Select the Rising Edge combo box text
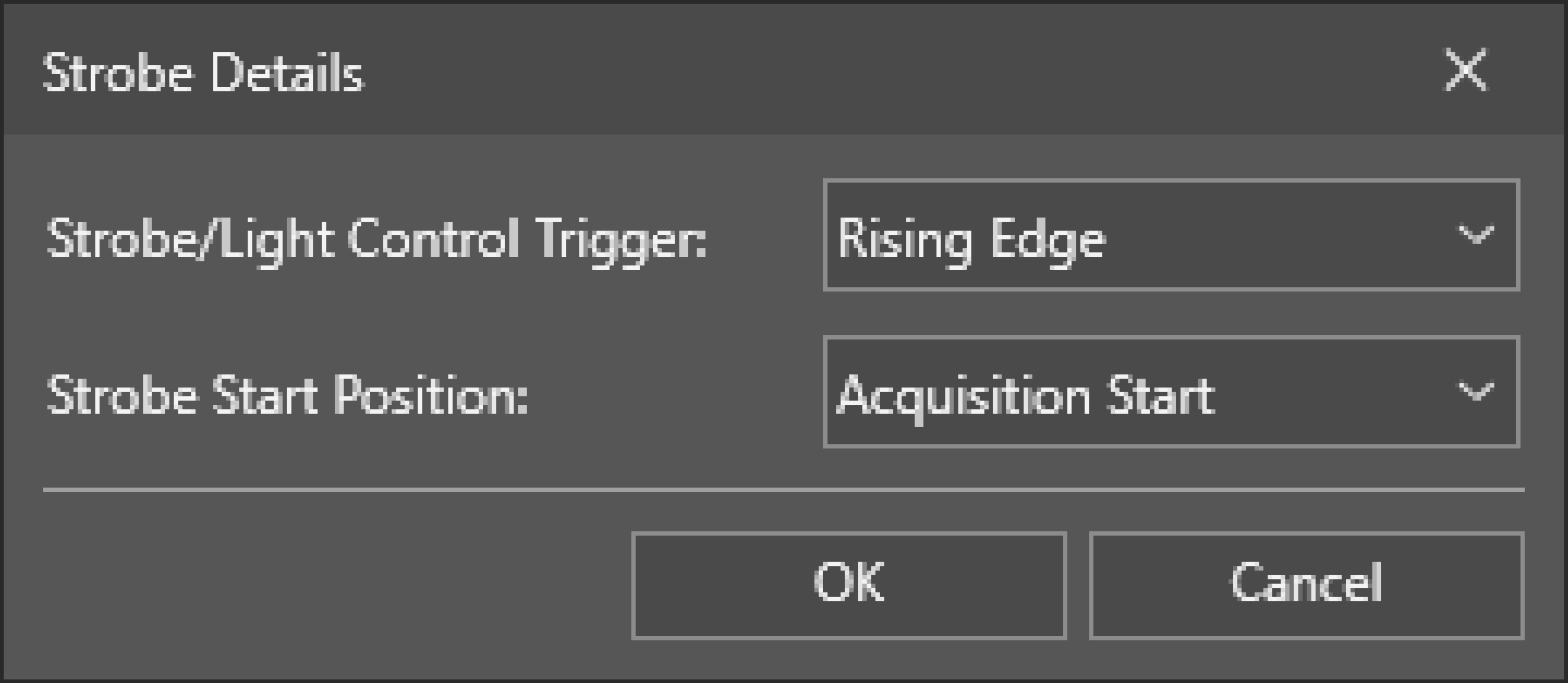Viewport: 1568px width, 683px height. 971,238
